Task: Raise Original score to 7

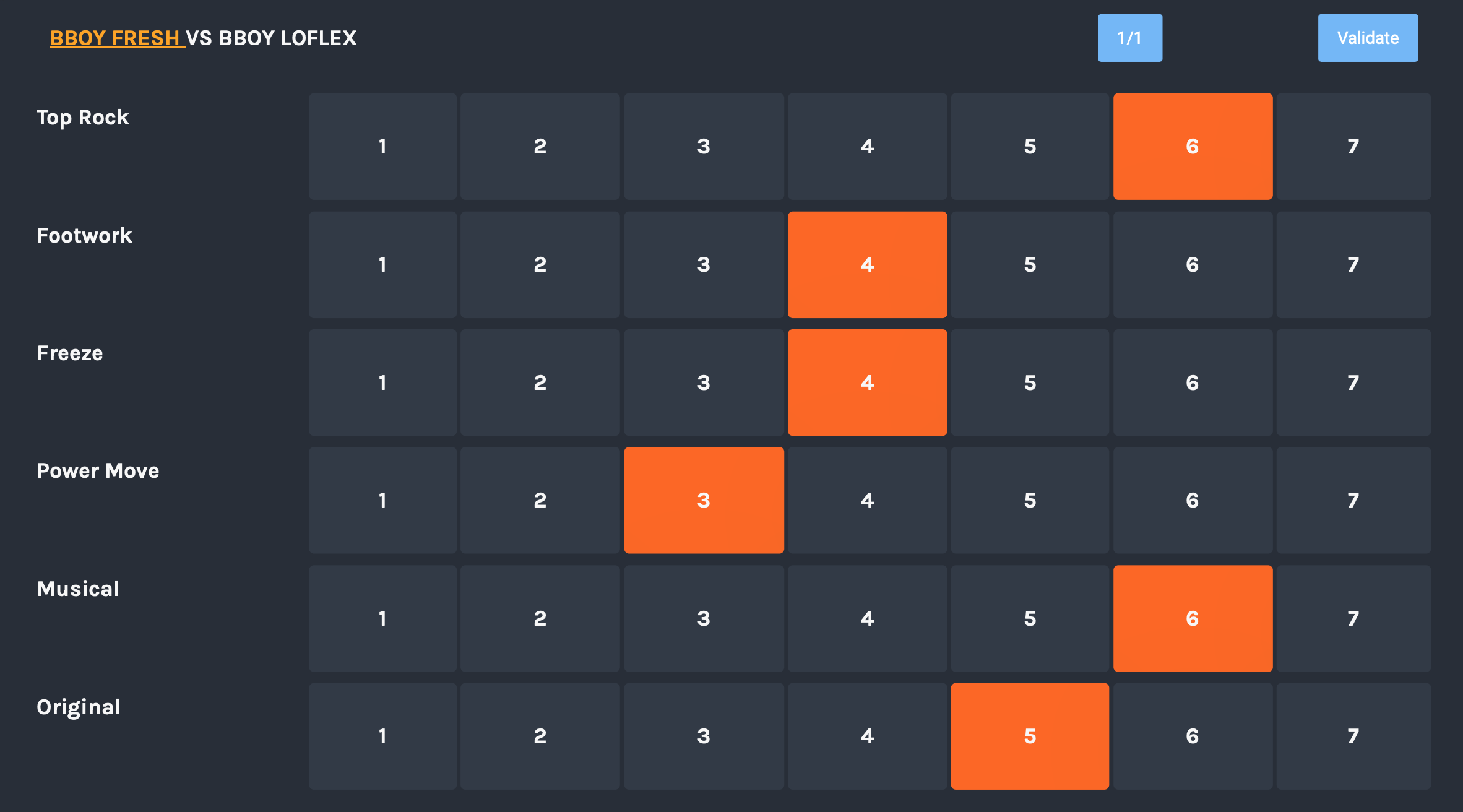Action: [x=1353, y=736]
